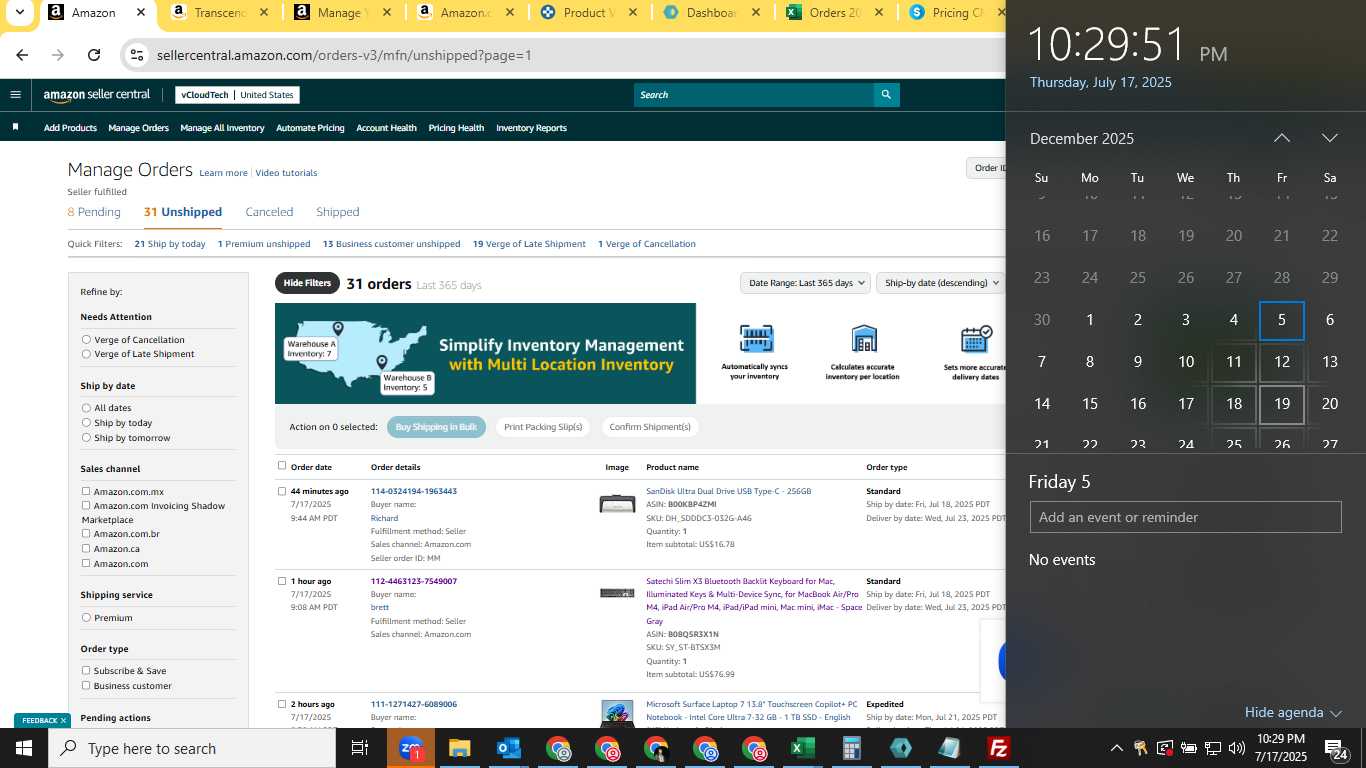
Task: Open the Video tutorials link
Action: [x=286, y=173]
